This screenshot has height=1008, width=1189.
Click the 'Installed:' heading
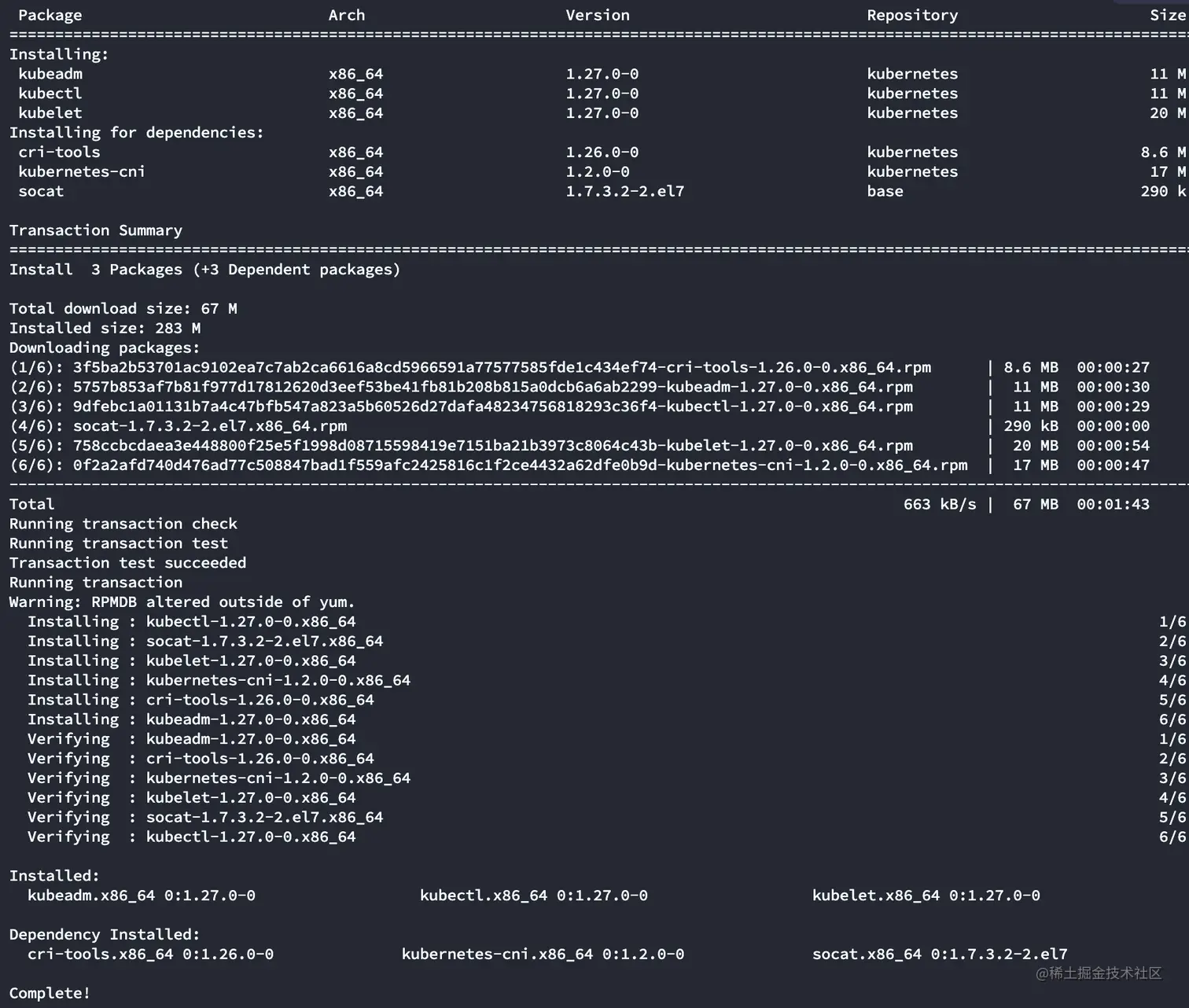point(54,877)
